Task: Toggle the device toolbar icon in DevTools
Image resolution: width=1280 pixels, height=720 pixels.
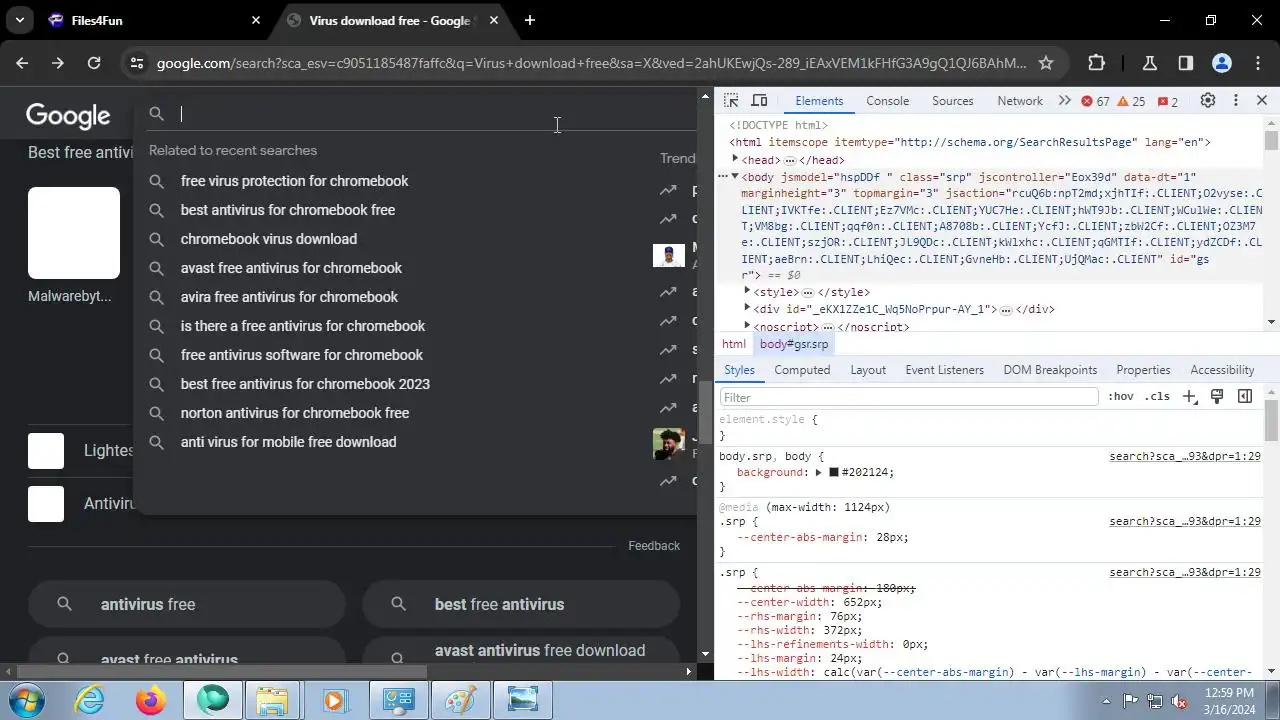Action: [759, 101]
